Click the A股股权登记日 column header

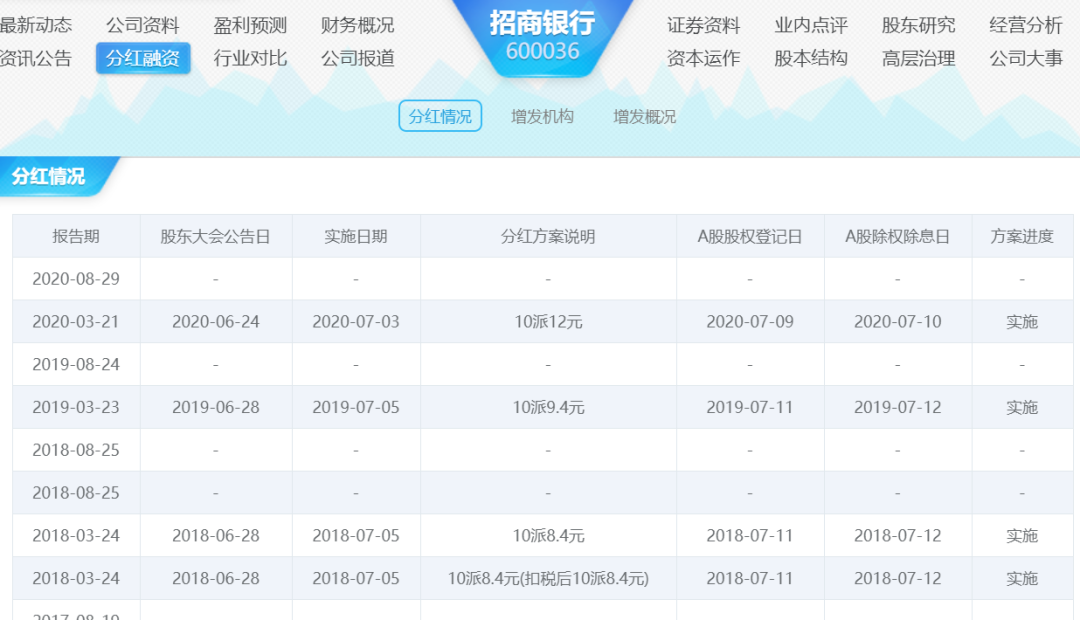(x=750, y=236)
